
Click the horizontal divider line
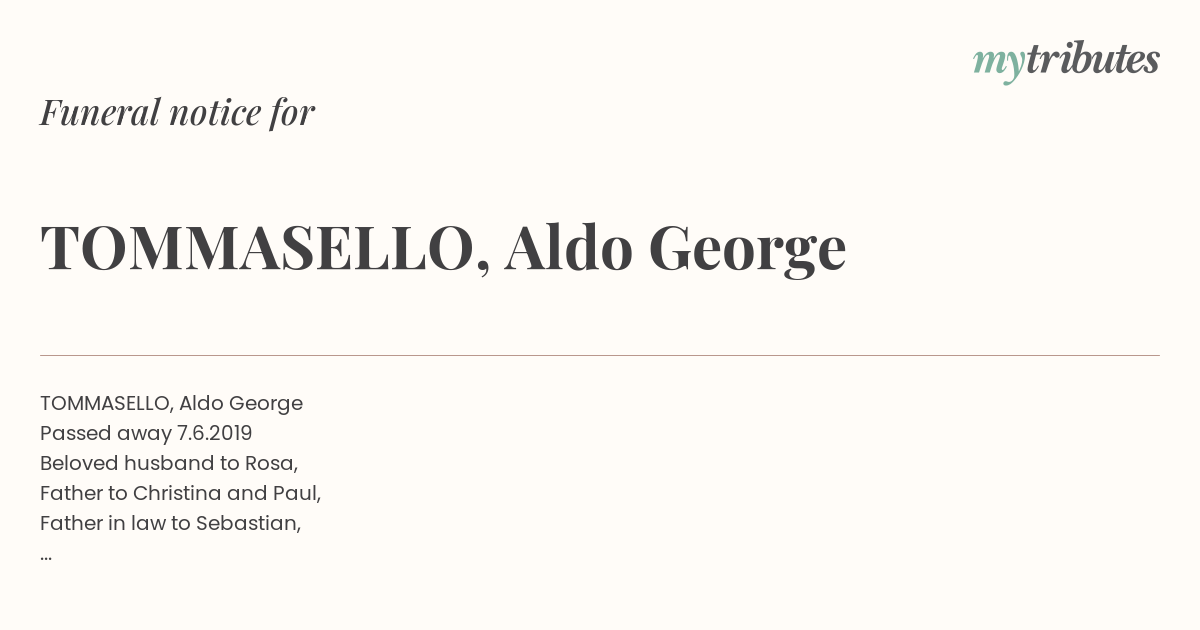600,355
